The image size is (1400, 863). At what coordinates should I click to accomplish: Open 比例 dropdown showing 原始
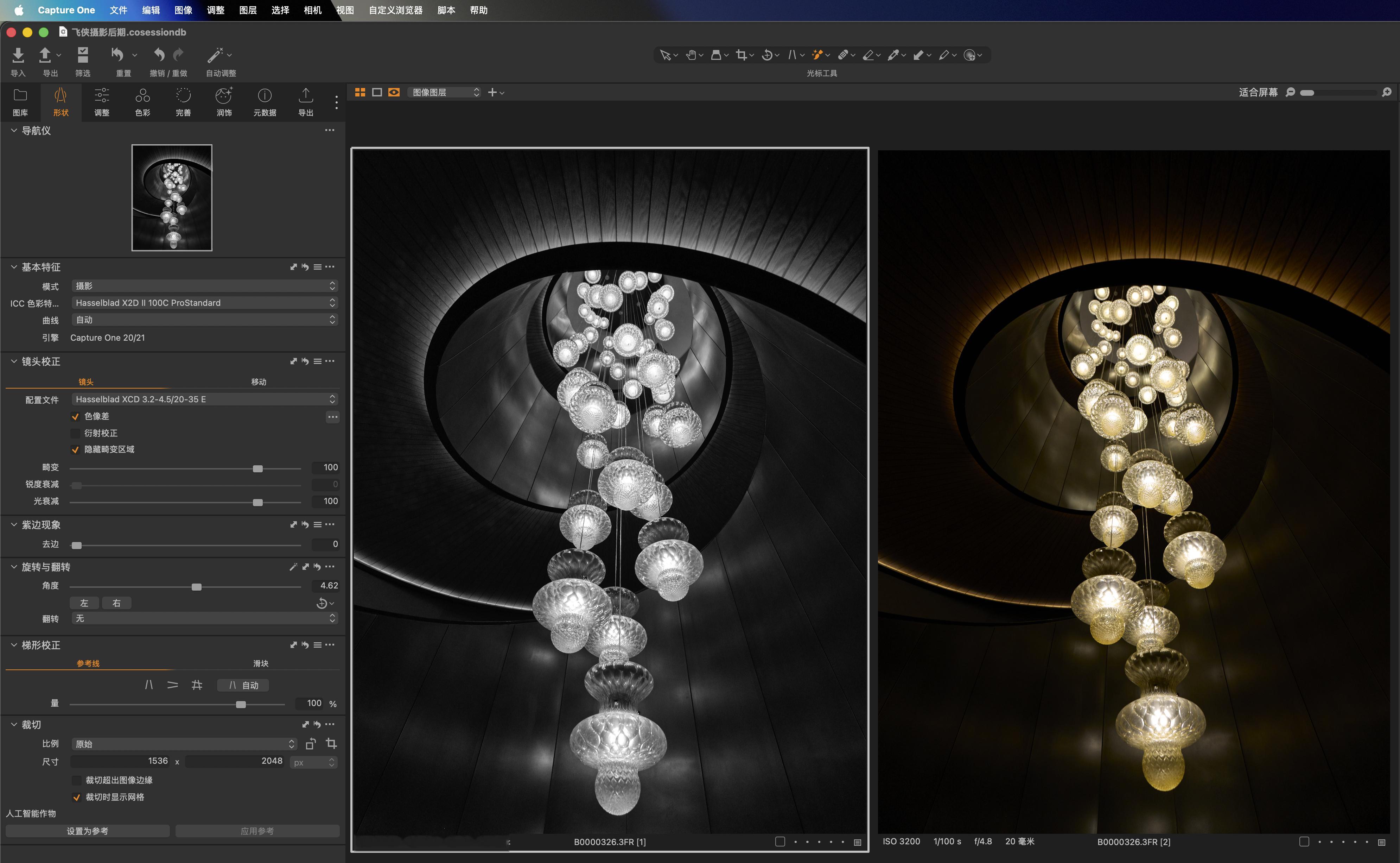[x=184, y=744]
